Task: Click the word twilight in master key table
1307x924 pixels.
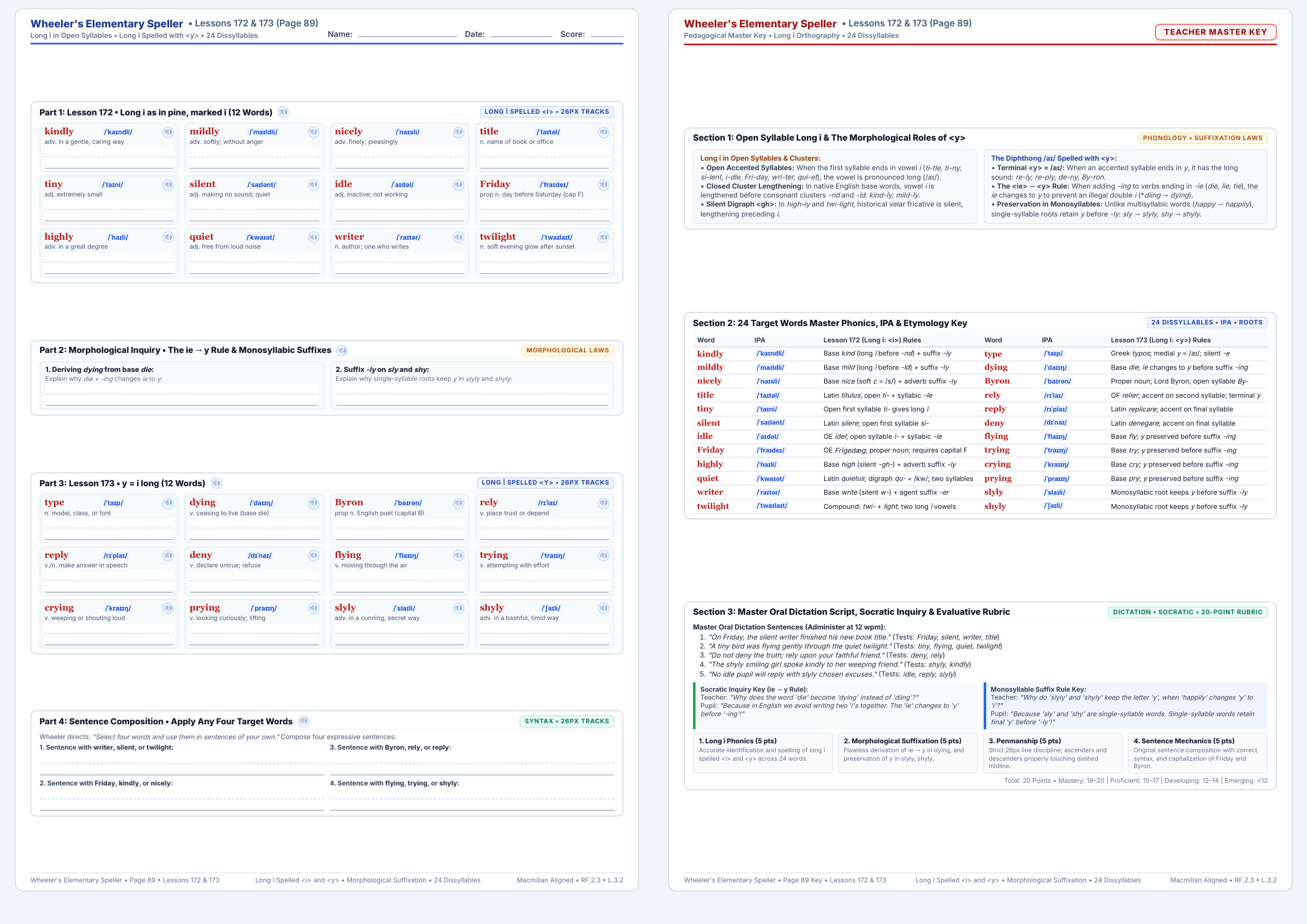Action: pos(712,506)
